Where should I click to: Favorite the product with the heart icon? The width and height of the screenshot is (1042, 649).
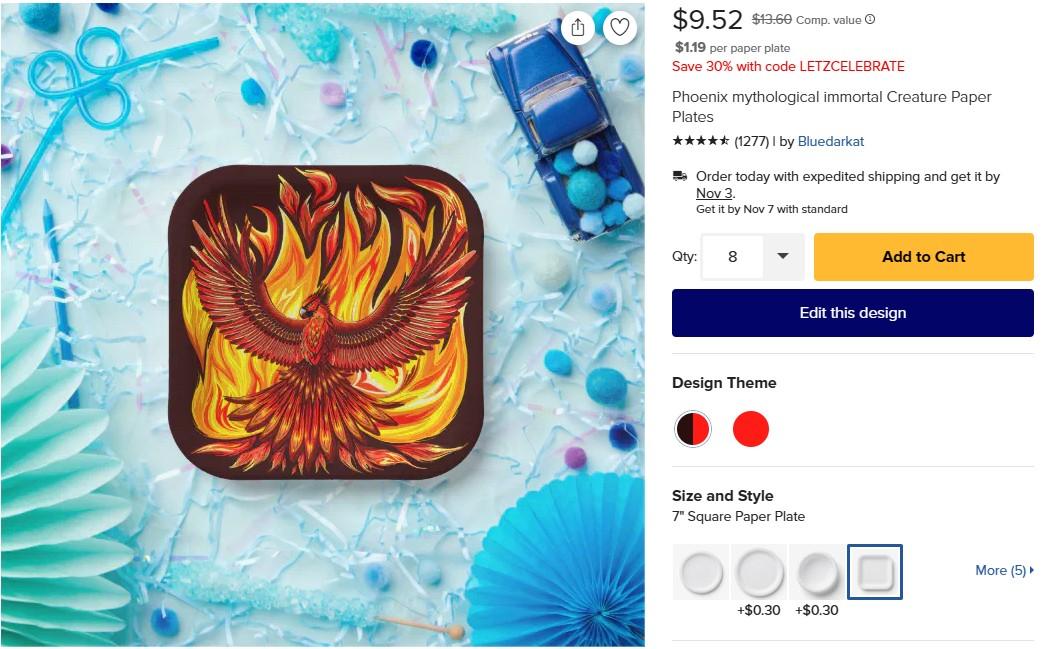coord(619,27)
